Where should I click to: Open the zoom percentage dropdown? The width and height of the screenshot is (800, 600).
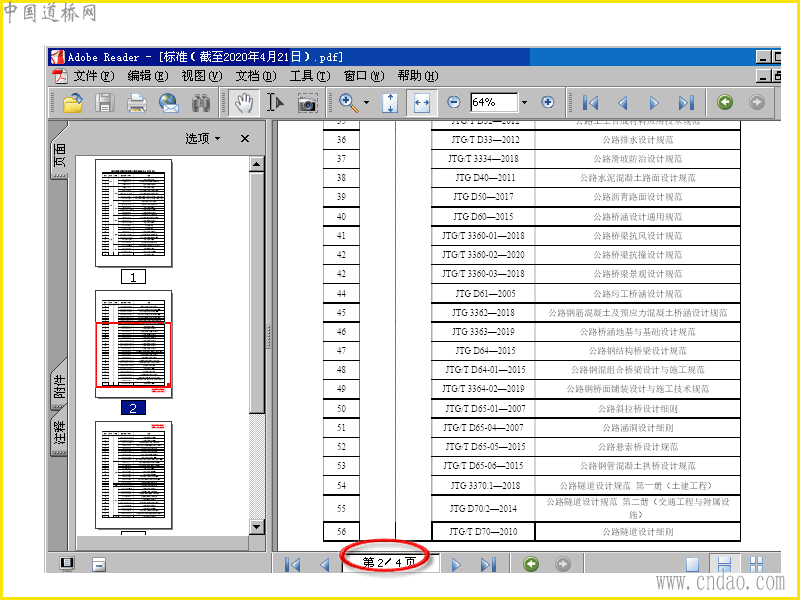click(x=524, y=103)
